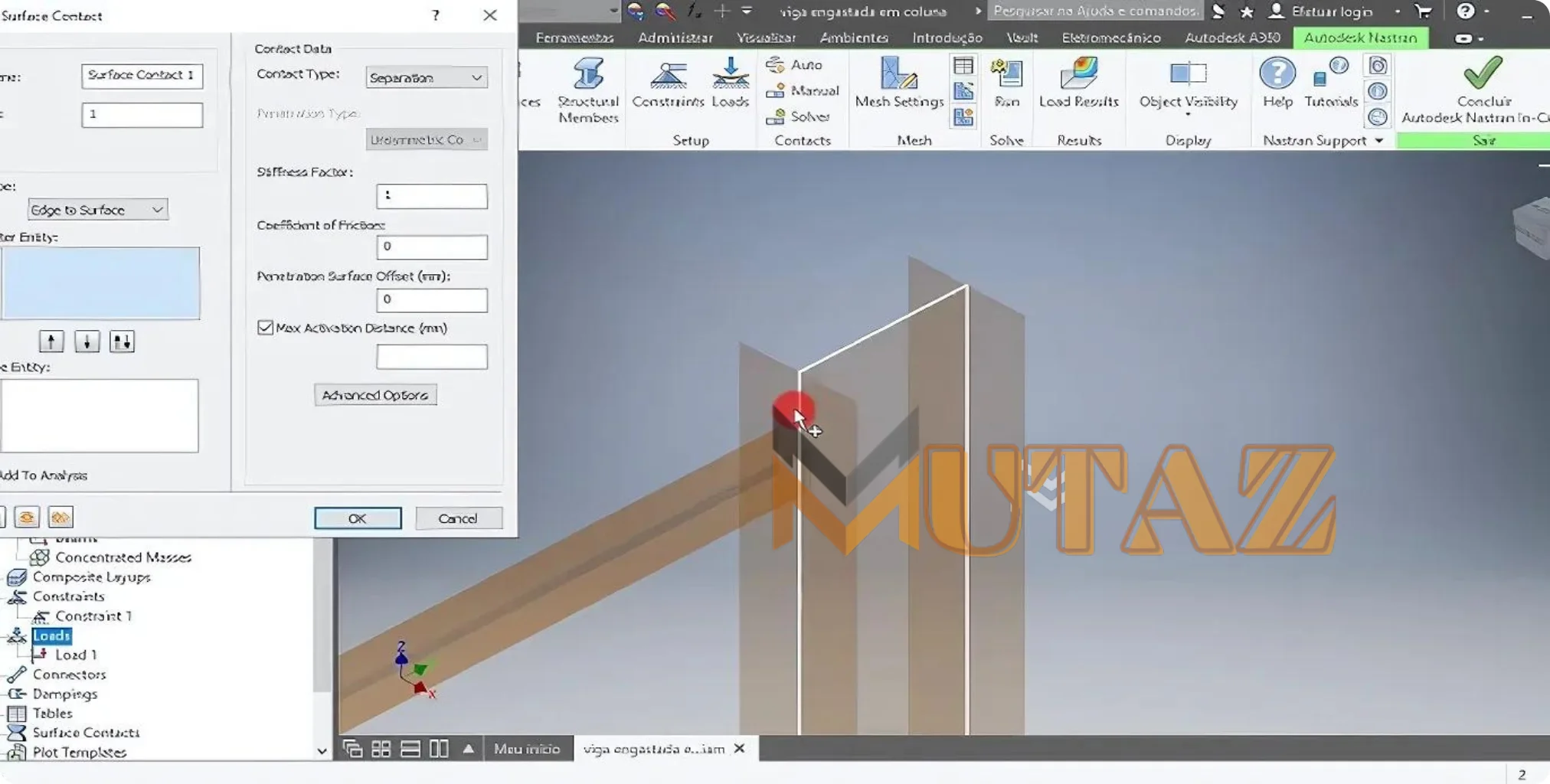
Task: Click Max Activation Distance value field
Action: (x=432, y=357)
